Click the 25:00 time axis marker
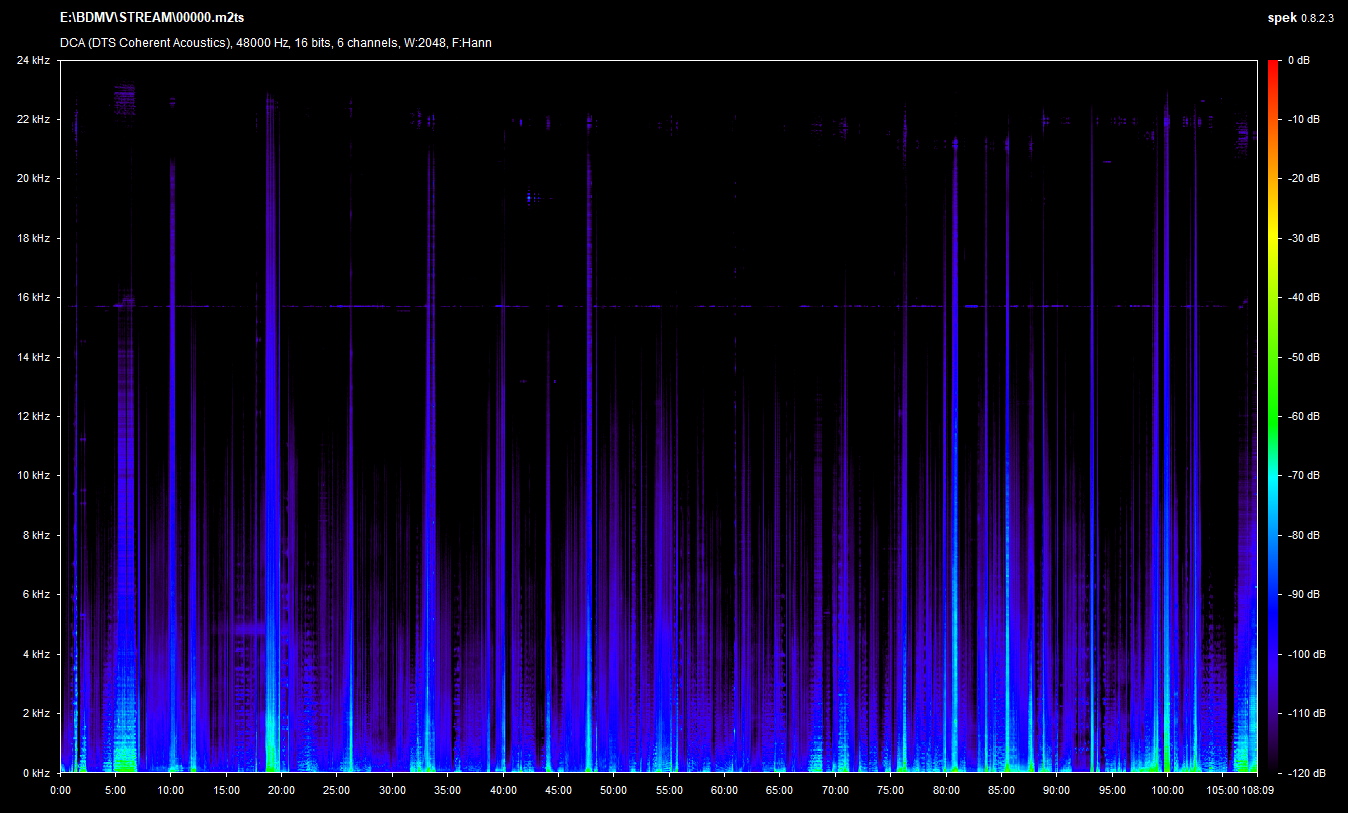 [337, 790]
